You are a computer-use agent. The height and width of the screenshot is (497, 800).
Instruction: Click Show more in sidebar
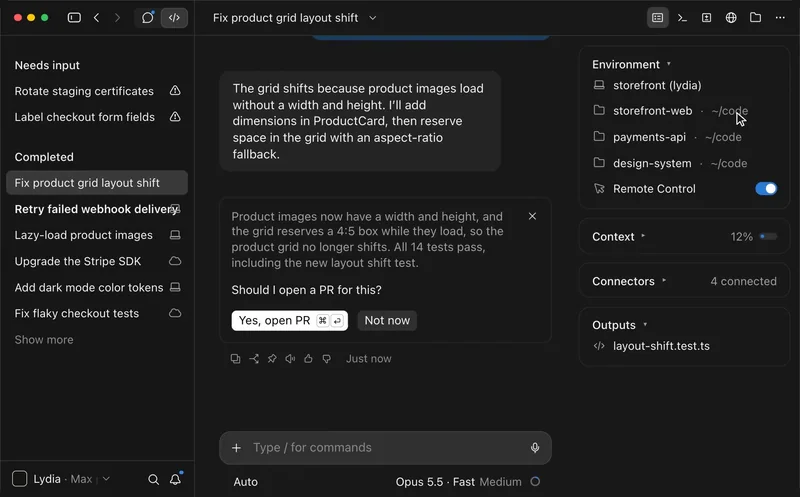point(44,340)
